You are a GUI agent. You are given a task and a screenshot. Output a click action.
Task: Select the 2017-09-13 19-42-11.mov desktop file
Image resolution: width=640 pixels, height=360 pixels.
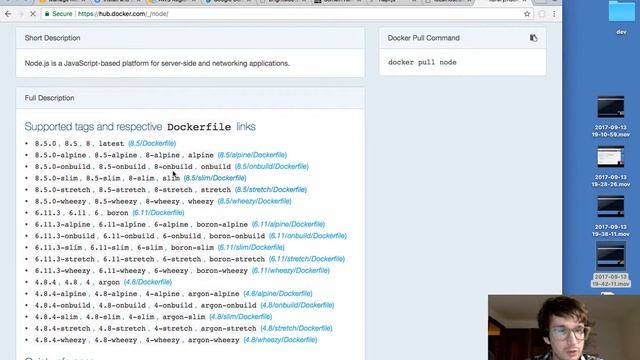pyautogui.click(x=611, y=264)
